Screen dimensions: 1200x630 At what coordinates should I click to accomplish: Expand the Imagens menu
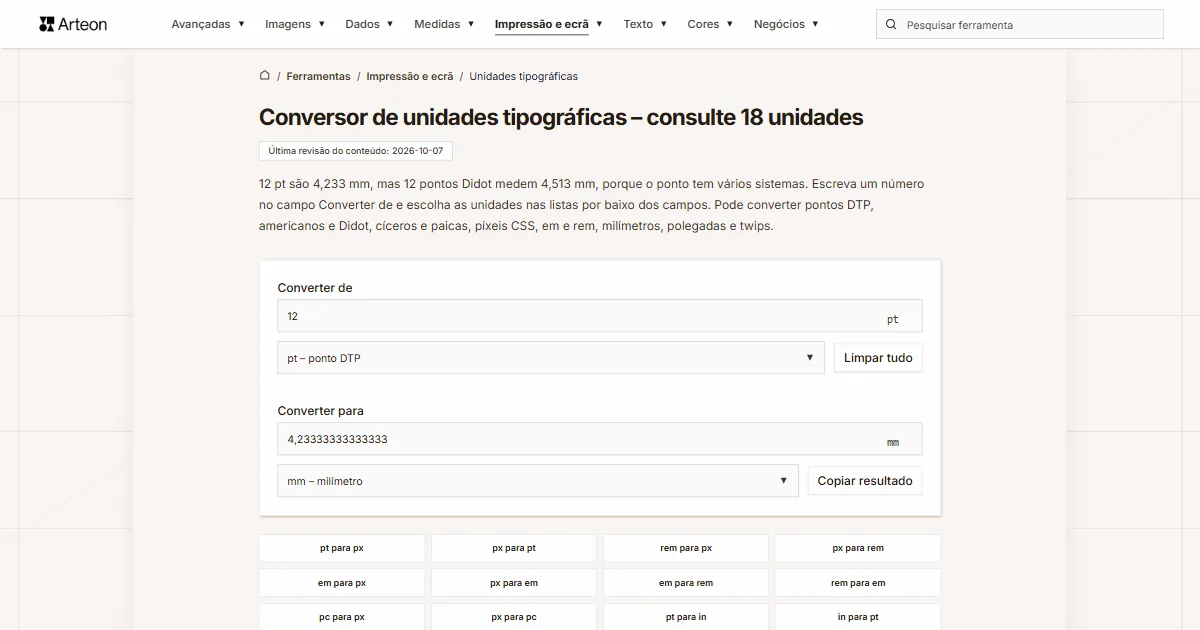[295, 24]
